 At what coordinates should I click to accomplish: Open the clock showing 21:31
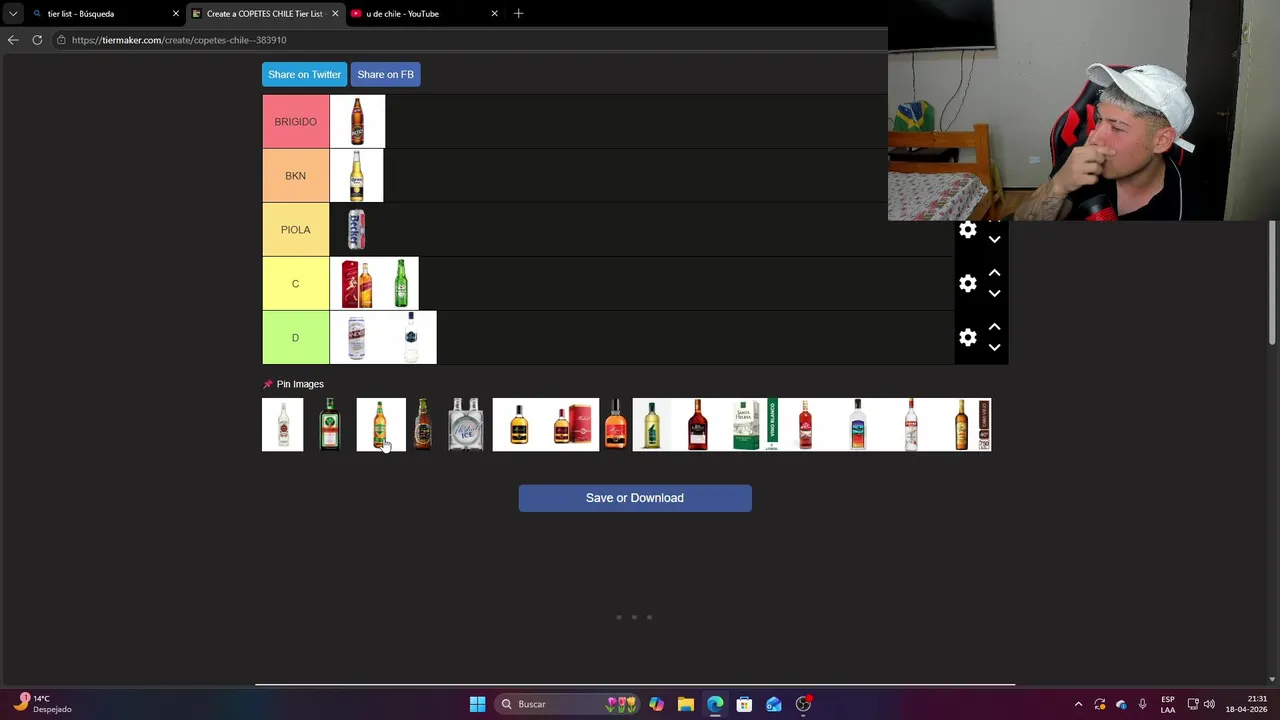tap(1246, 704)
